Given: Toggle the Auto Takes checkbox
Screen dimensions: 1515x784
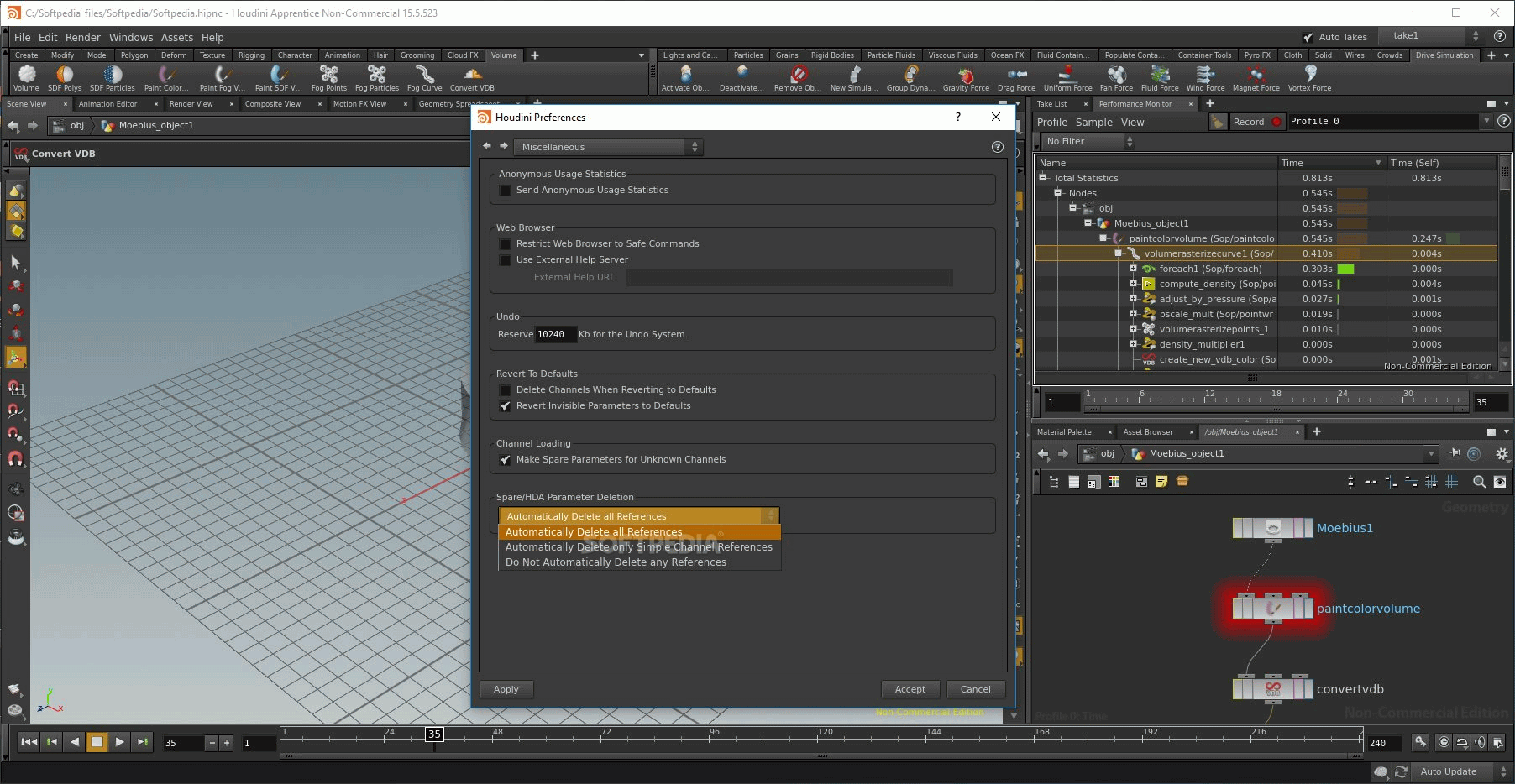Looking at the screenshot, I should (x=1308, y=38).
